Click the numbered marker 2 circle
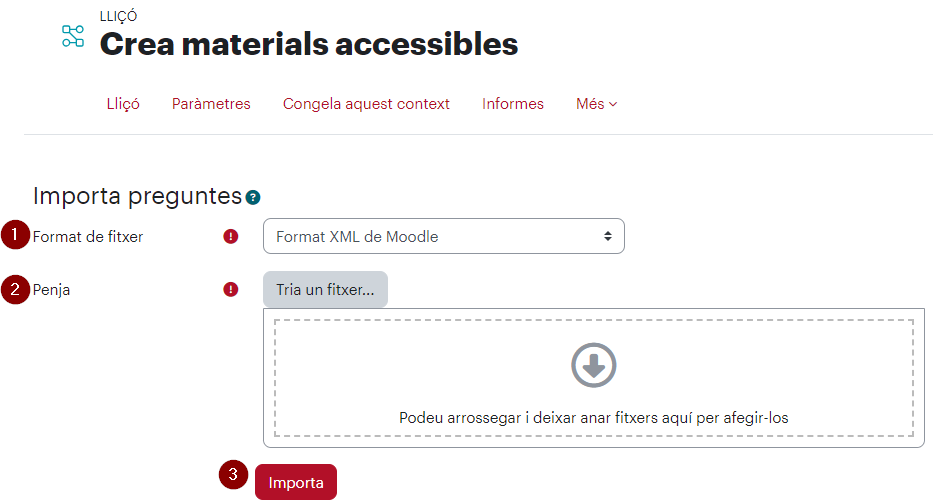The width and height of the screenshot is (942, 500). (15, 289)
